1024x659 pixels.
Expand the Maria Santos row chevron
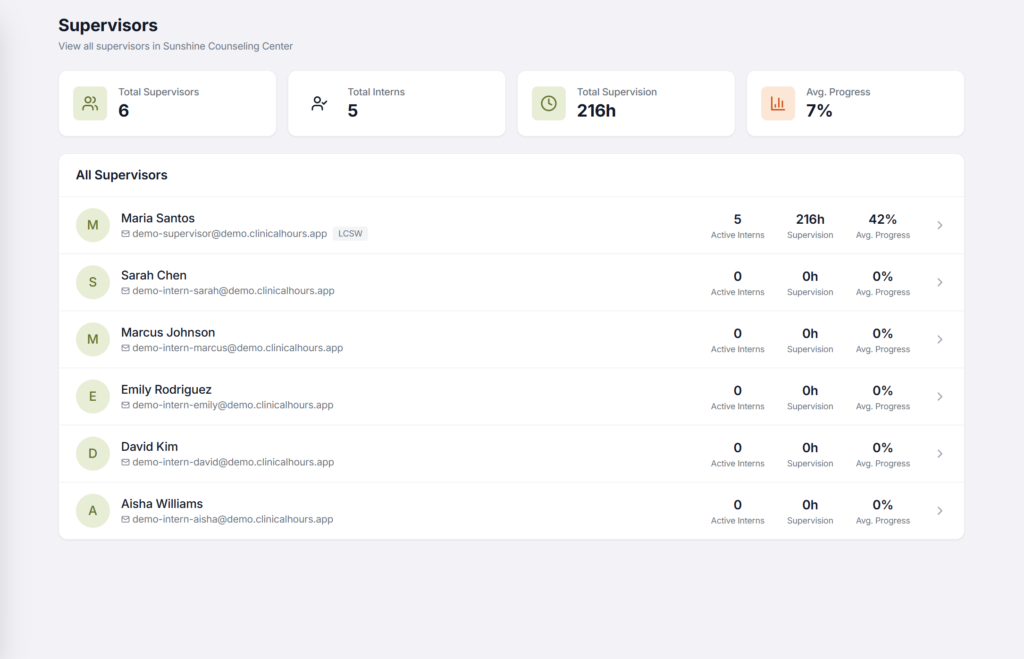pos(939,225)
